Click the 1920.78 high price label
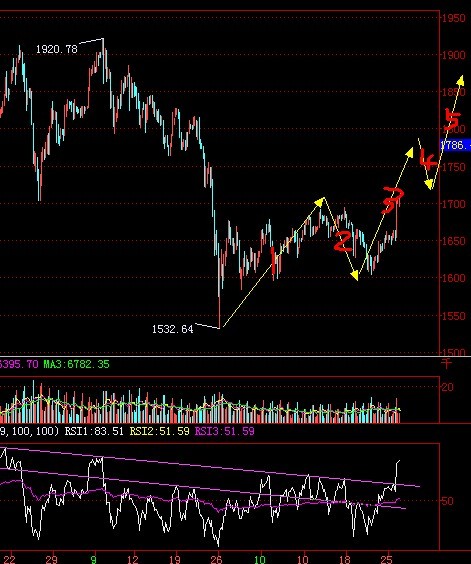 pos(57,49)
